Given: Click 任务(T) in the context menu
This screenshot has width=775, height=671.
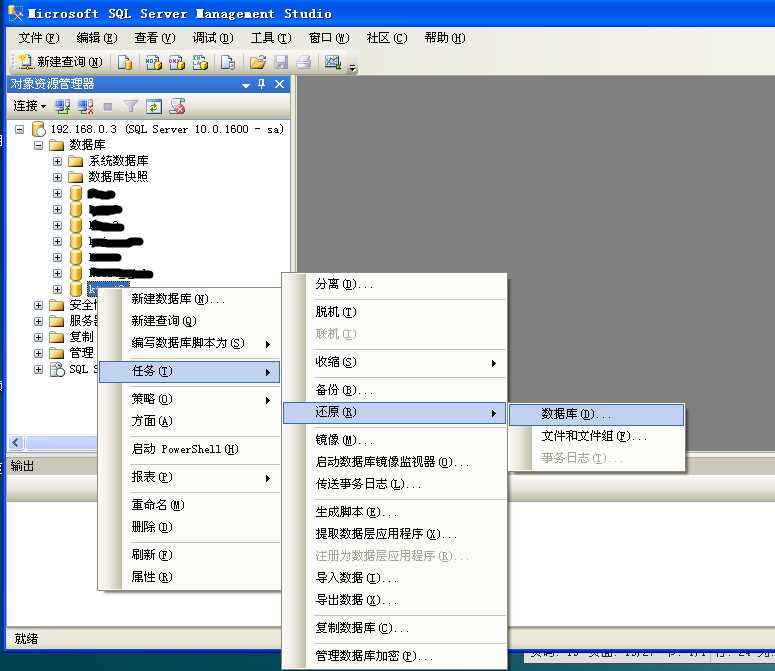Looking at the screenshot, I should pos(189,372).
